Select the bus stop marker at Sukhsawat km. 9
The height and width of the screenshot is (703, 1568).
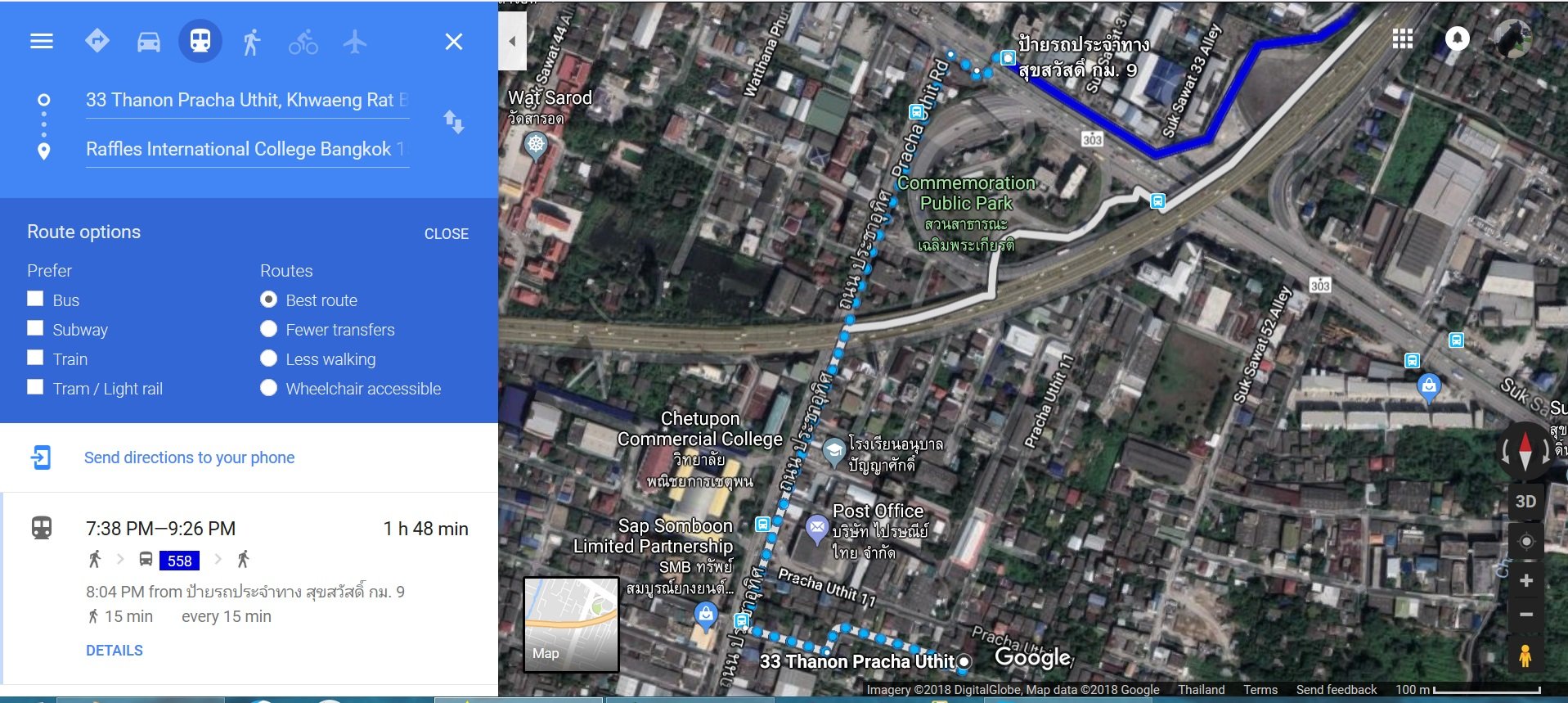pos(1008,58)
